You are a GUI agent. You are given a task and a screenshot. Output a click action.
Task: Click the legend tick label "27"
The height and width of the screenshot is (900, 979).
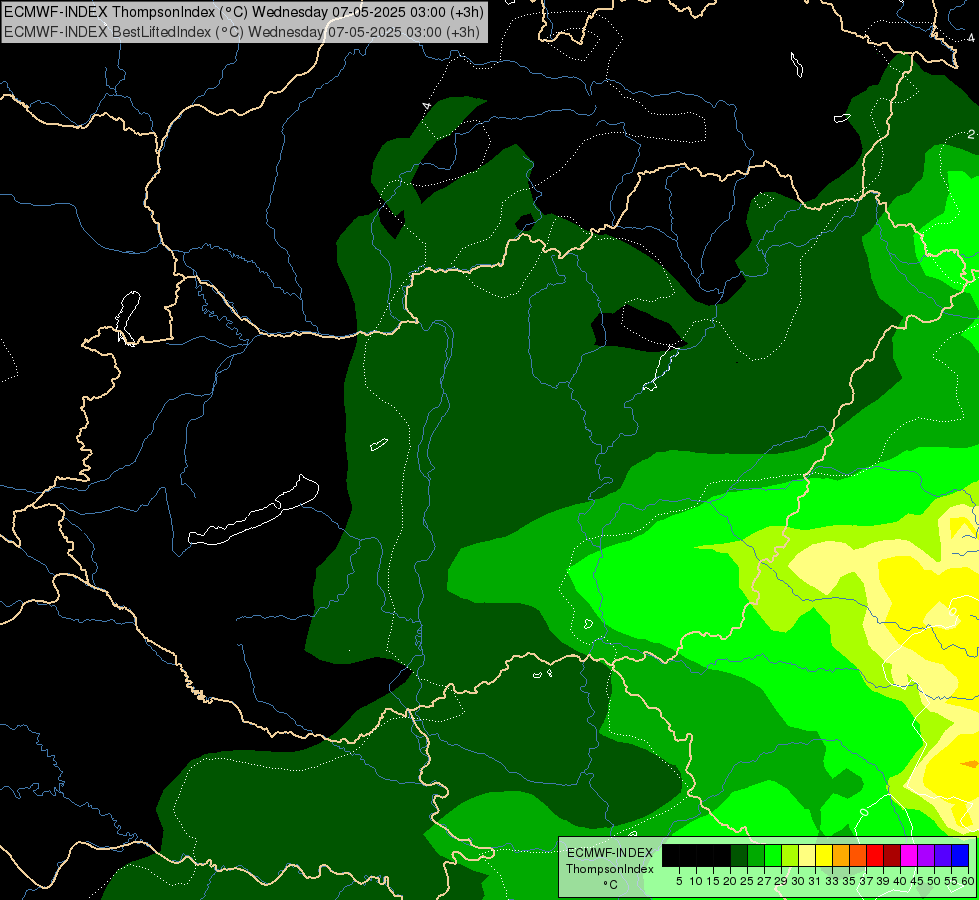pos(765,881)
